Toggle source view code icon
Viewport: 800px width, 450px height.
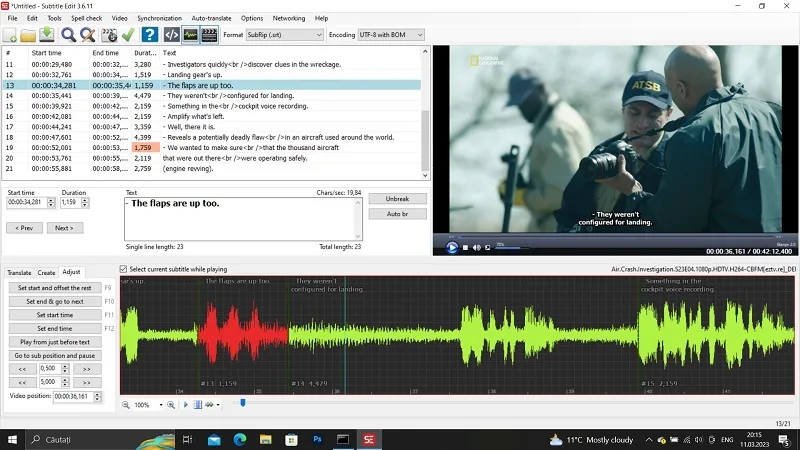(171, 35)
